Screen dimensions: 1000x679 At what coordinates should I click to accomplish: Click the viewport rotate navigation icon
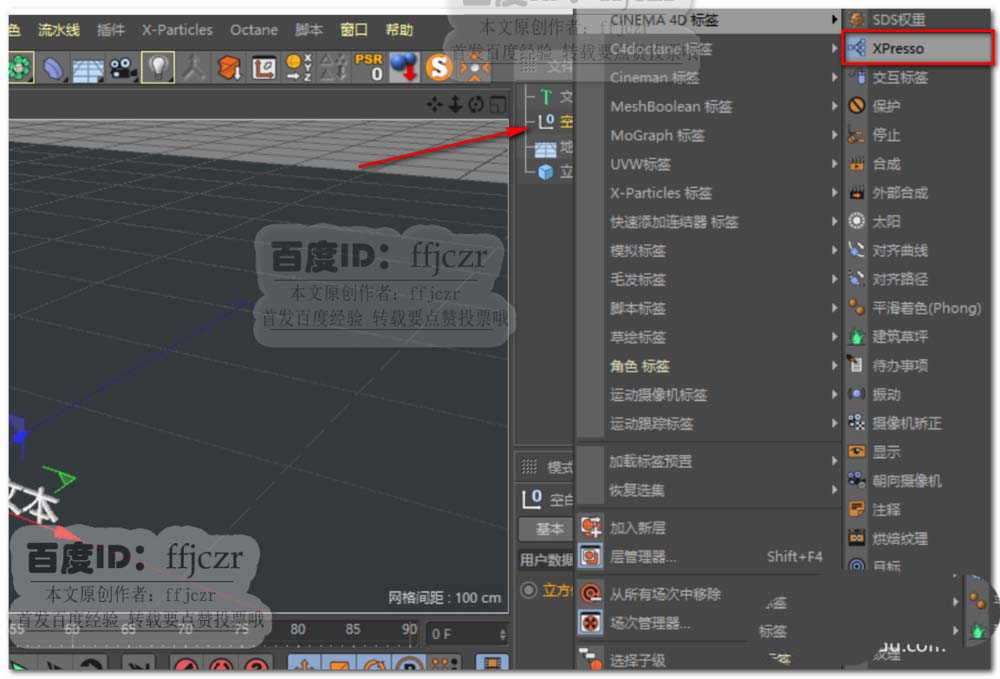[x=476, y=105]
